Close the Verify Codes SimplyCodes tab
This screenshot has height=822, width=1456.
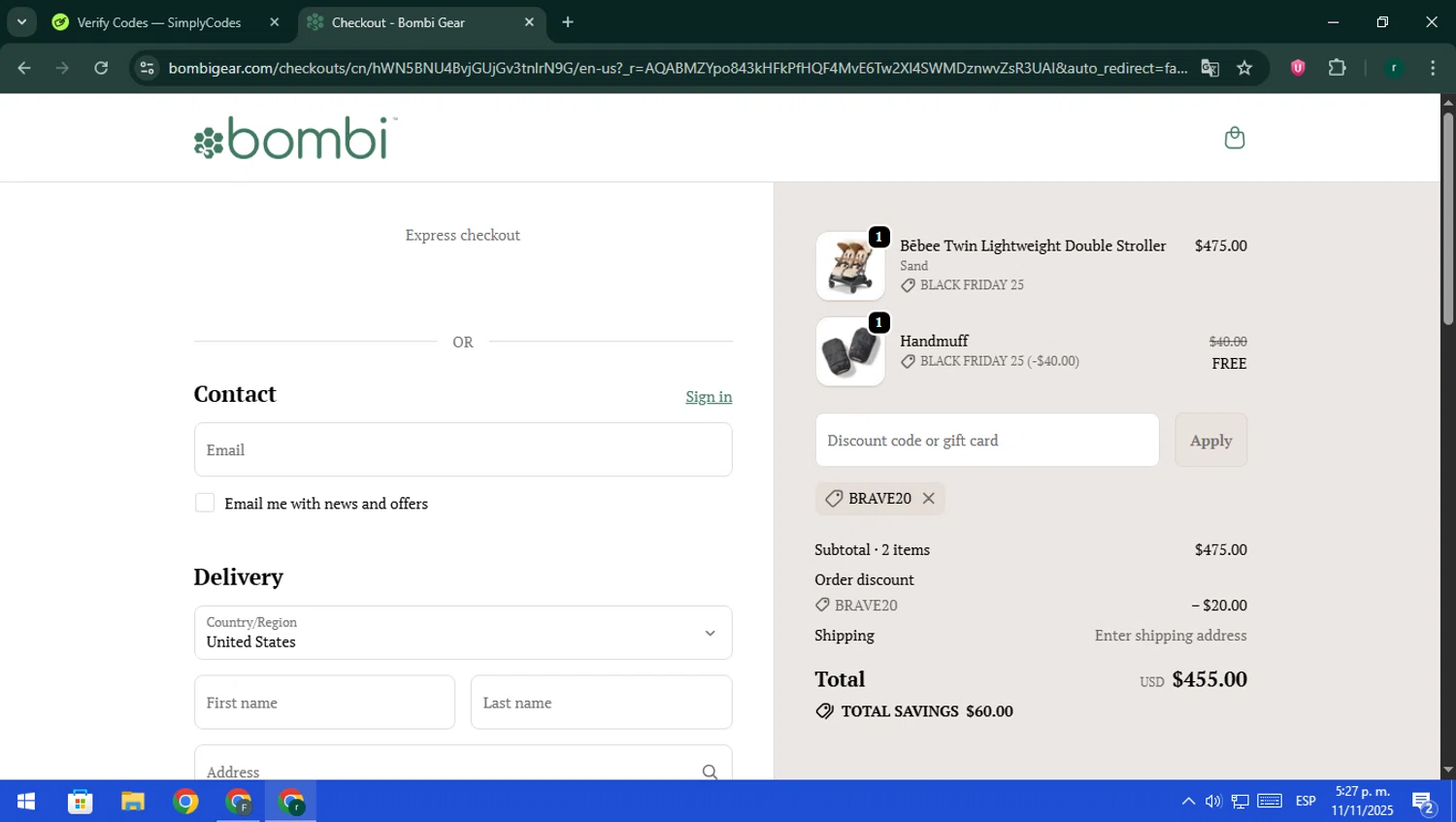(x=275, y=22)
